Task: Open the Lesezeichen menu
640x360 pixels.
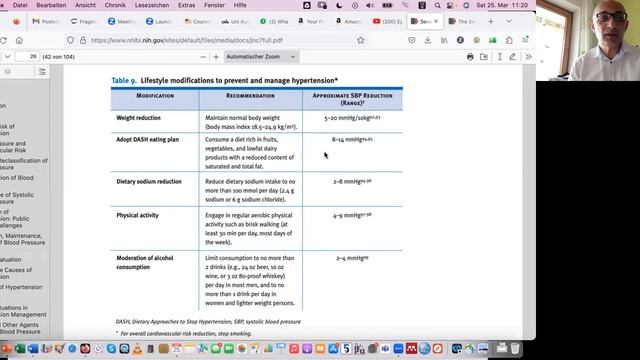Action: click(x=152, y=5)
